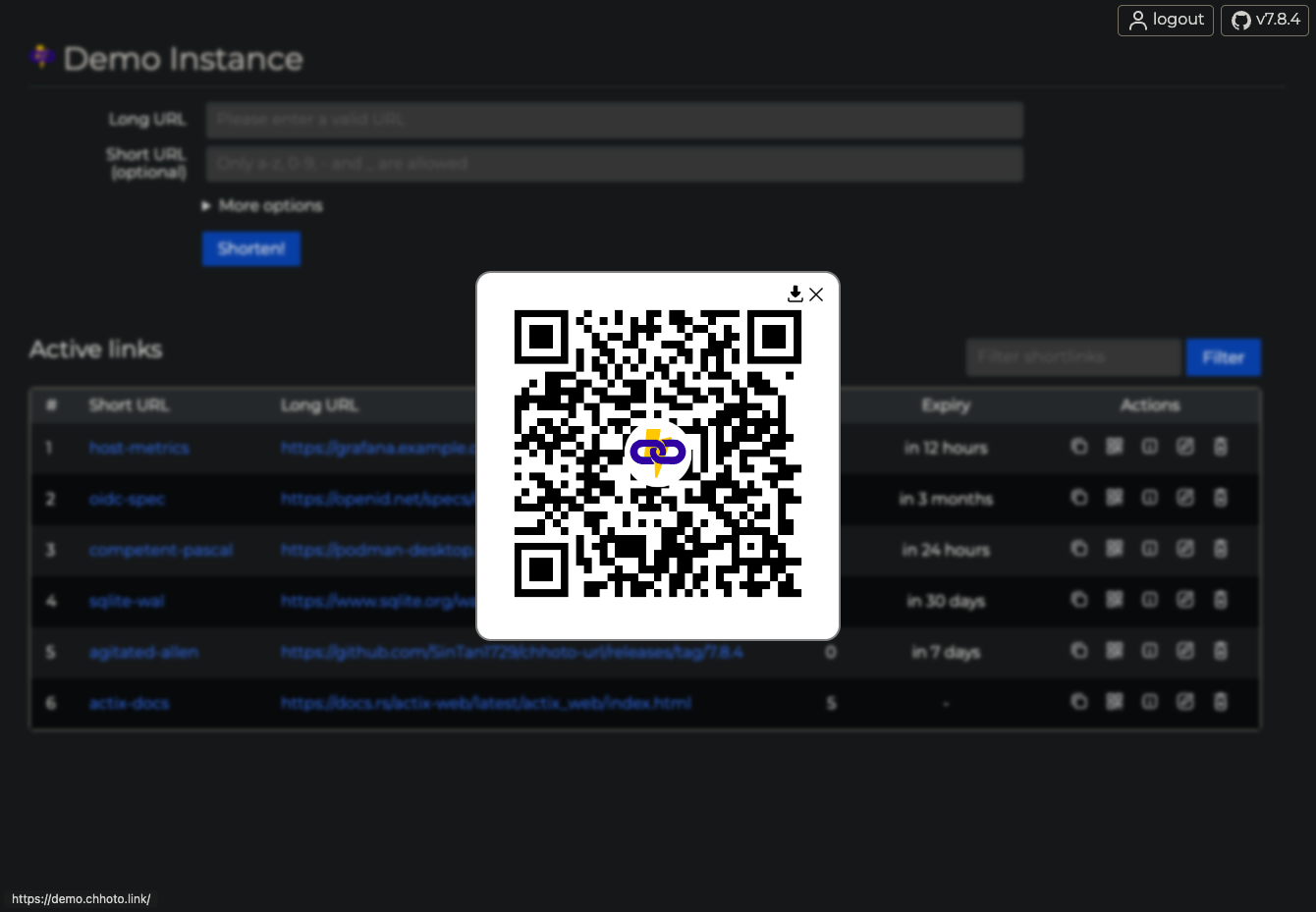Viewport: 1316px width, 912px height.
Task: Open the agitated-allen short link
Action: 143,652
